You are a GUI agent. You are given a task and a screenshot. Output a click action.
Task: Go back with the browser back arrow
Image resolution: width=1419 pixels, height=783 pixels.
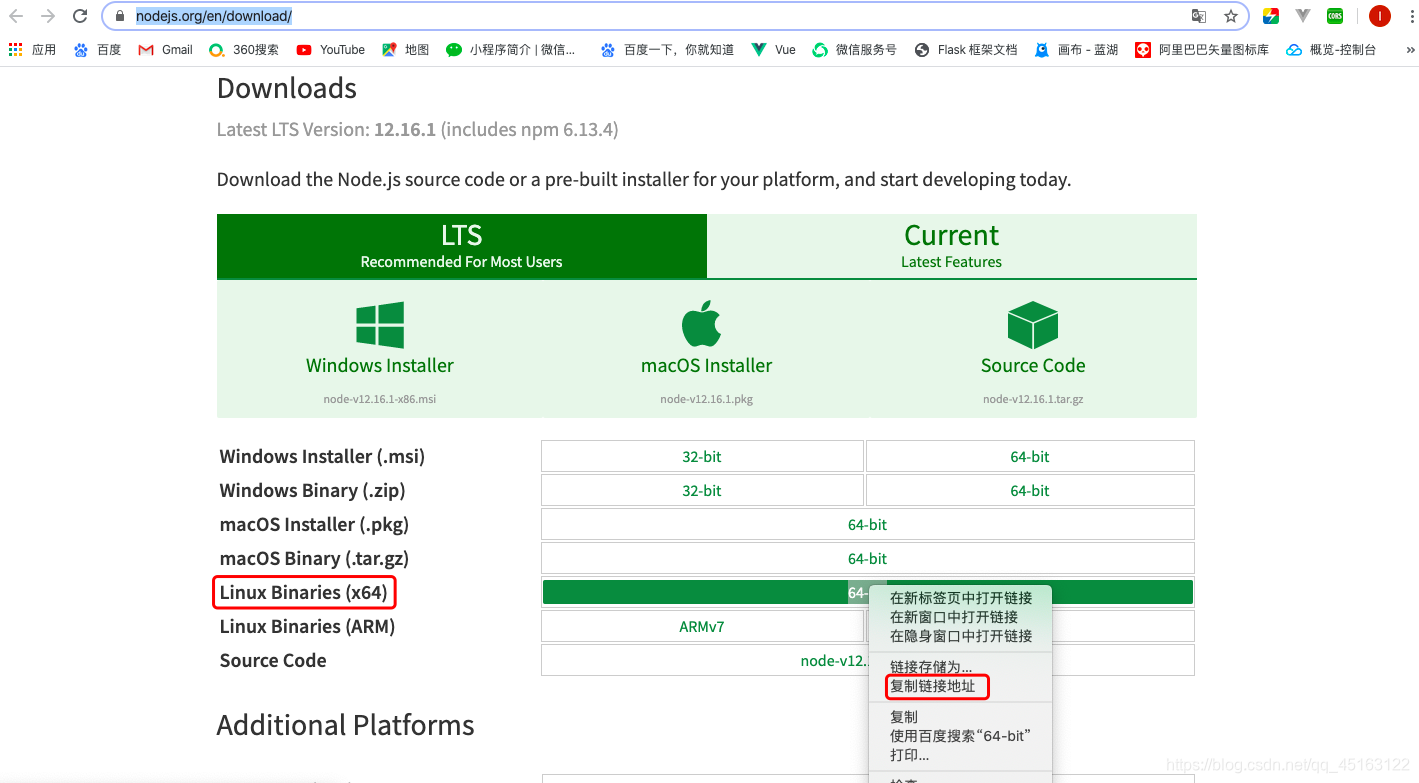coord(16,16)
